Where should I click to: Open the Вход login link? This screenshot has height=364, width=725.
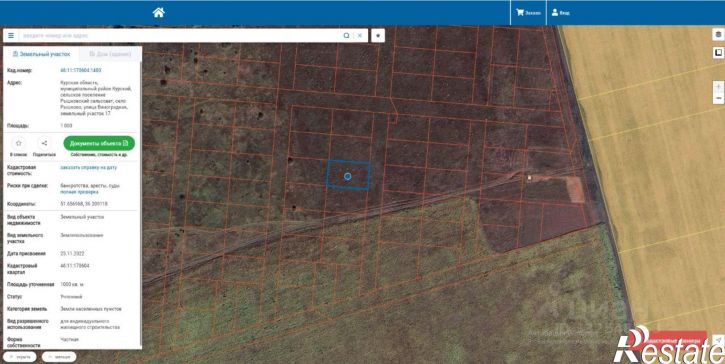(x=560, y=13)
